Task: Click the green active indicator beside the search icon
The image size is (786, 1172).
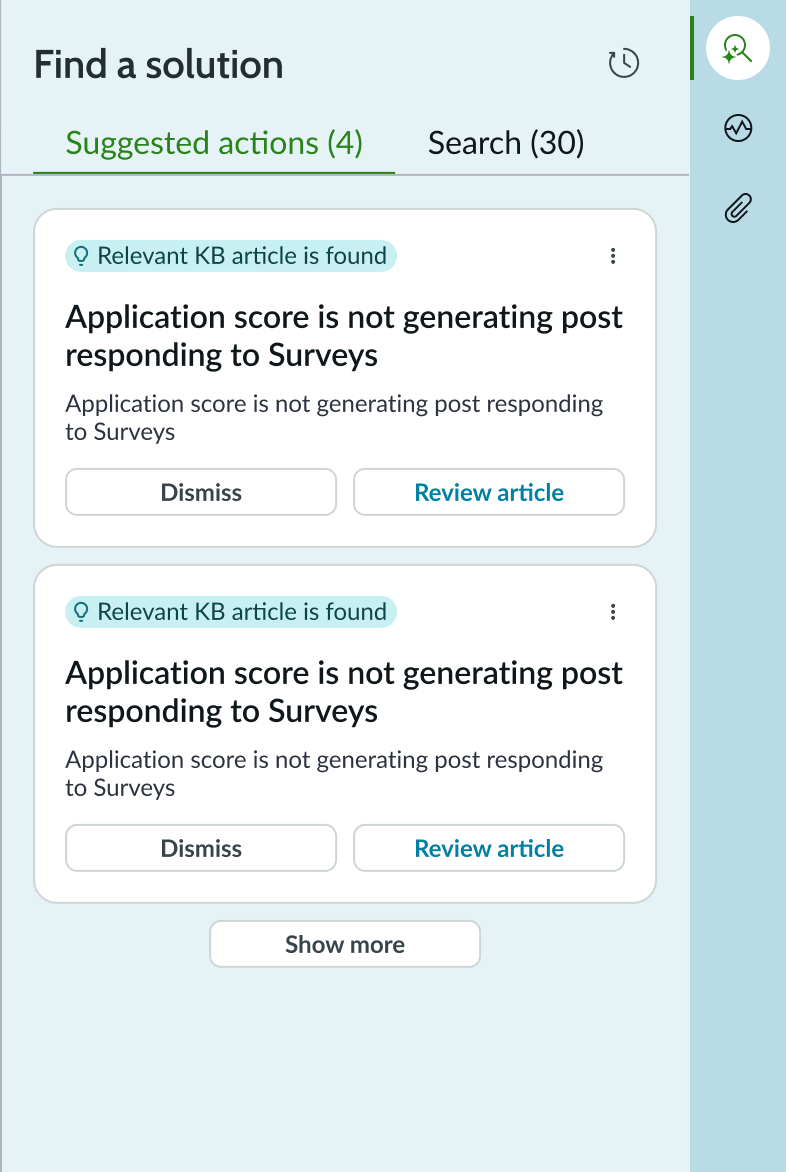Action: (692, 47)
